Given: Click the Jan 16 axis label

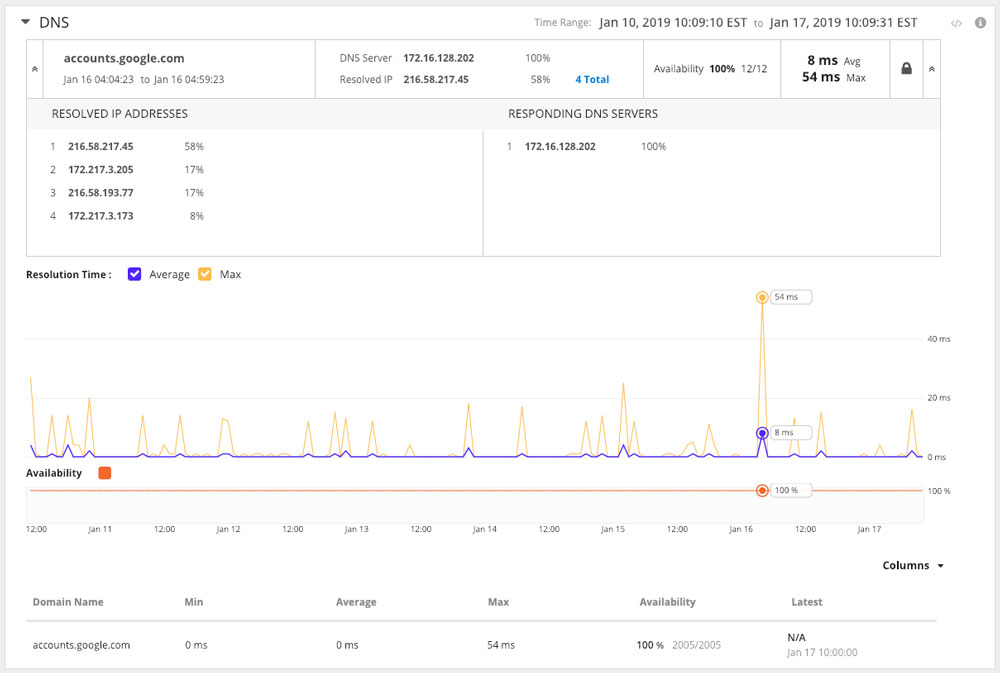Looking at the screenshot, I should pyautogui.click(x=741, y=529).
